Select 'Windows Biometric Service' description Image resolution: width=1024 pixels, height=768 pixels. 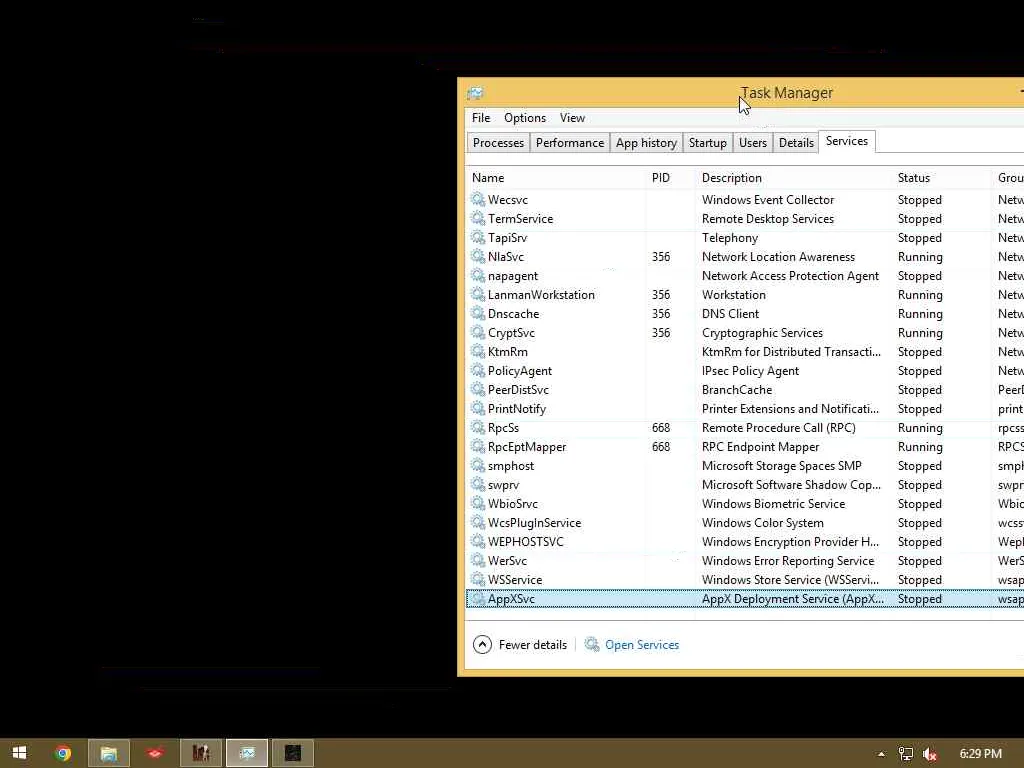click(x=773, y=503)
